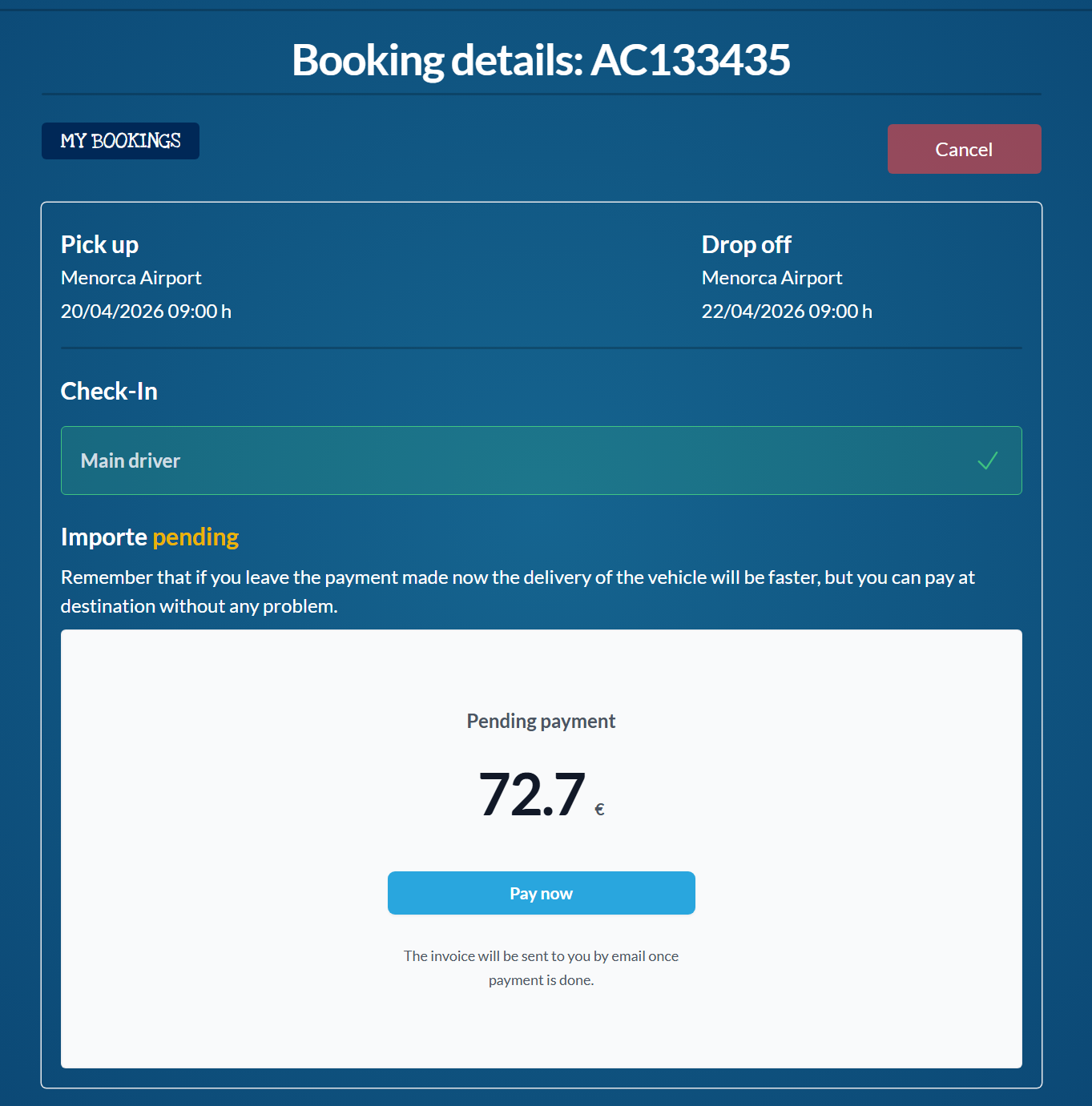Open MY BOOKINGS page

point(120,141)
